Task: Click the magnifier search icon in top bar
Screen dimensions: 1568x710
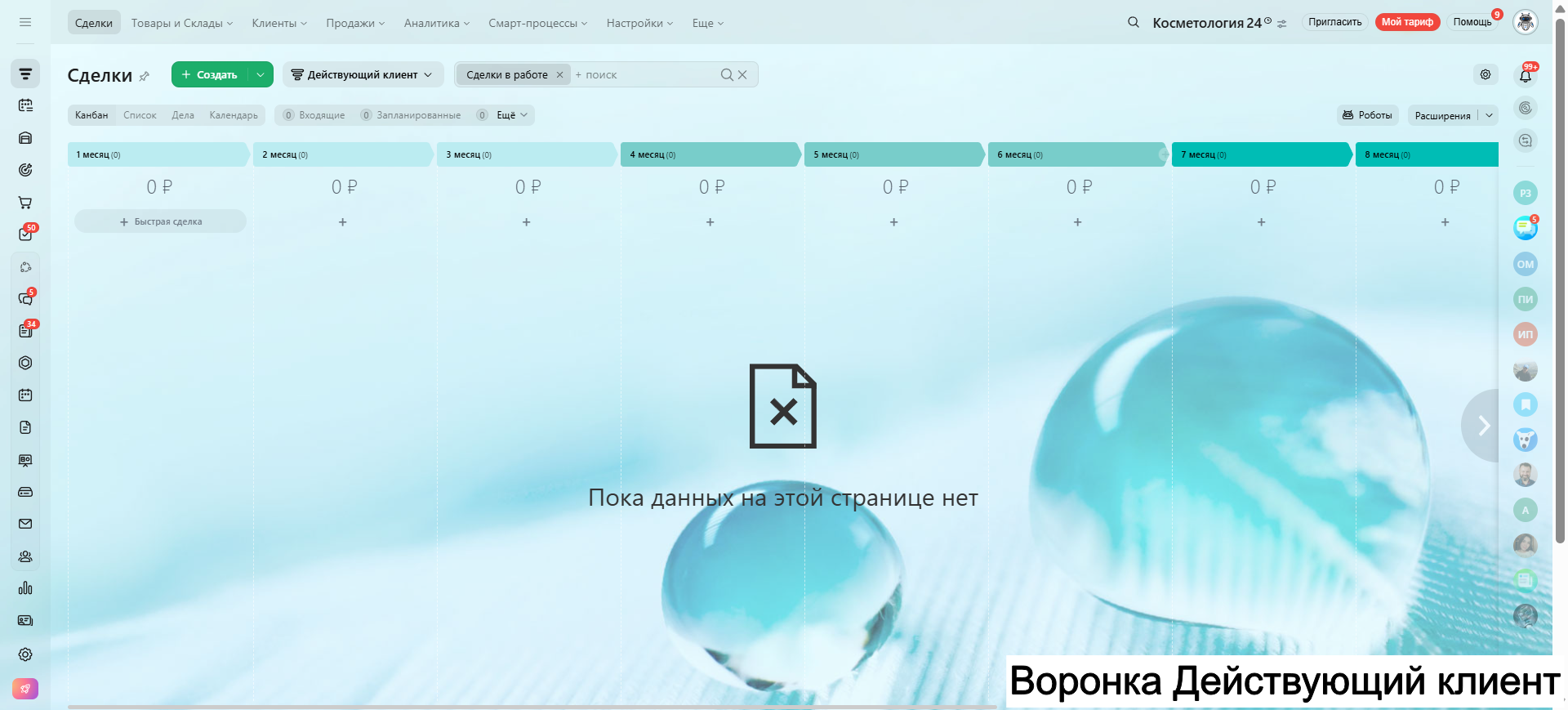Action: pos(1134,22)
